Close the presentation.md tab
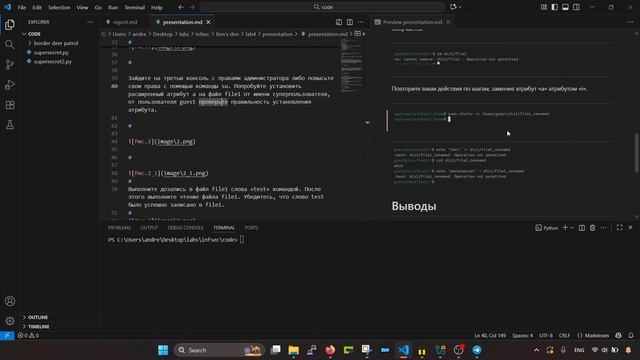 (x=209, y=22)
